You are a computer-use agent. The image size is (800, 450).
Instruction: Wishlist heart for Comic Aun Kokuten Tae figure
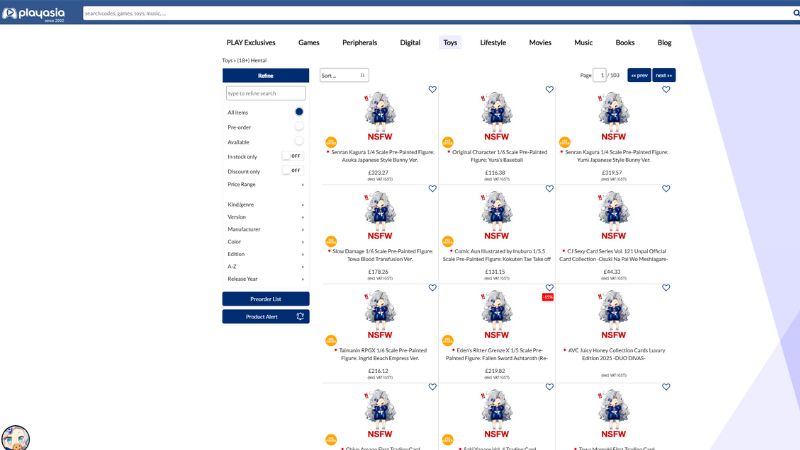coord(549,188)
